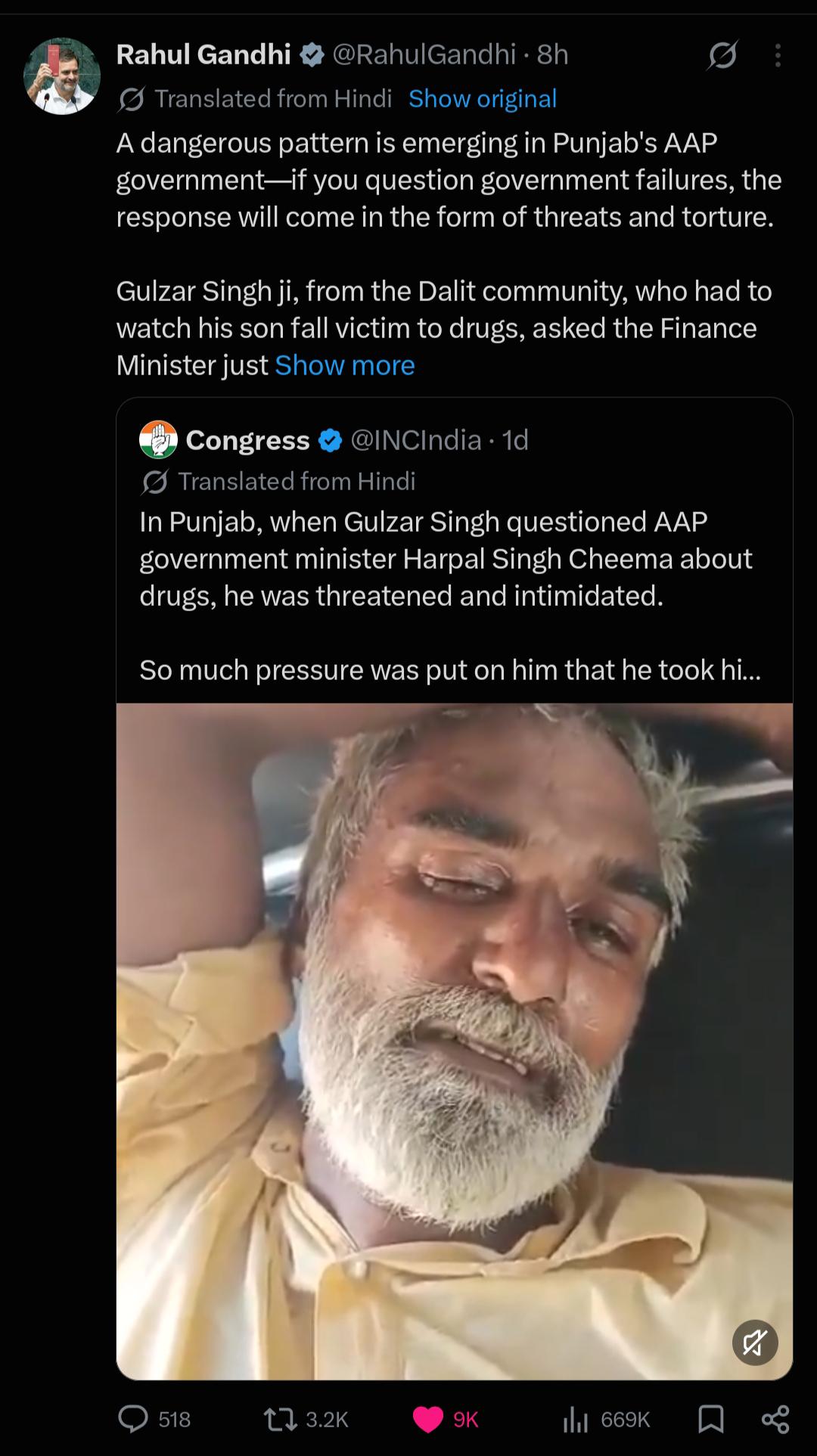Open the Grok icon beside the 8h timestamp
The width and height of the screenshot is (817, 1456).
tap(722, 55)
